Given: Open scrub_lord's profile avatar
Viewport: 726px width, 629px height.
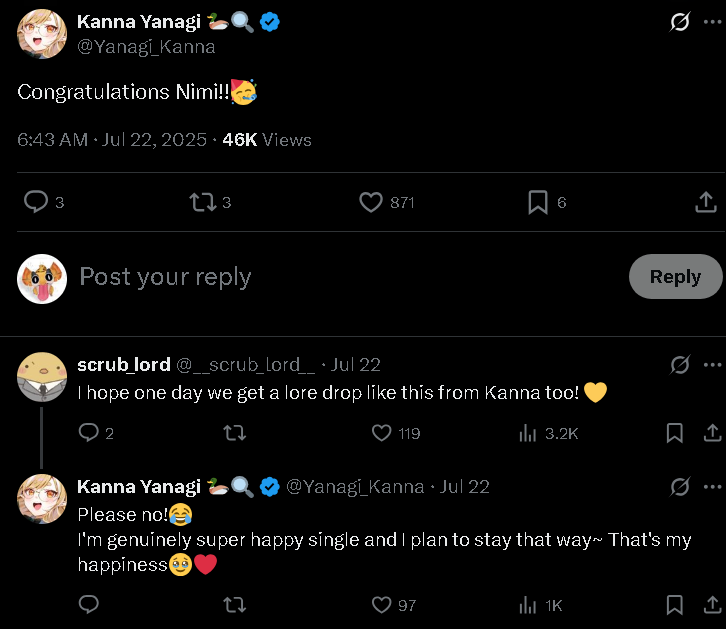Looking at the screenshot, I should [42, 377].
